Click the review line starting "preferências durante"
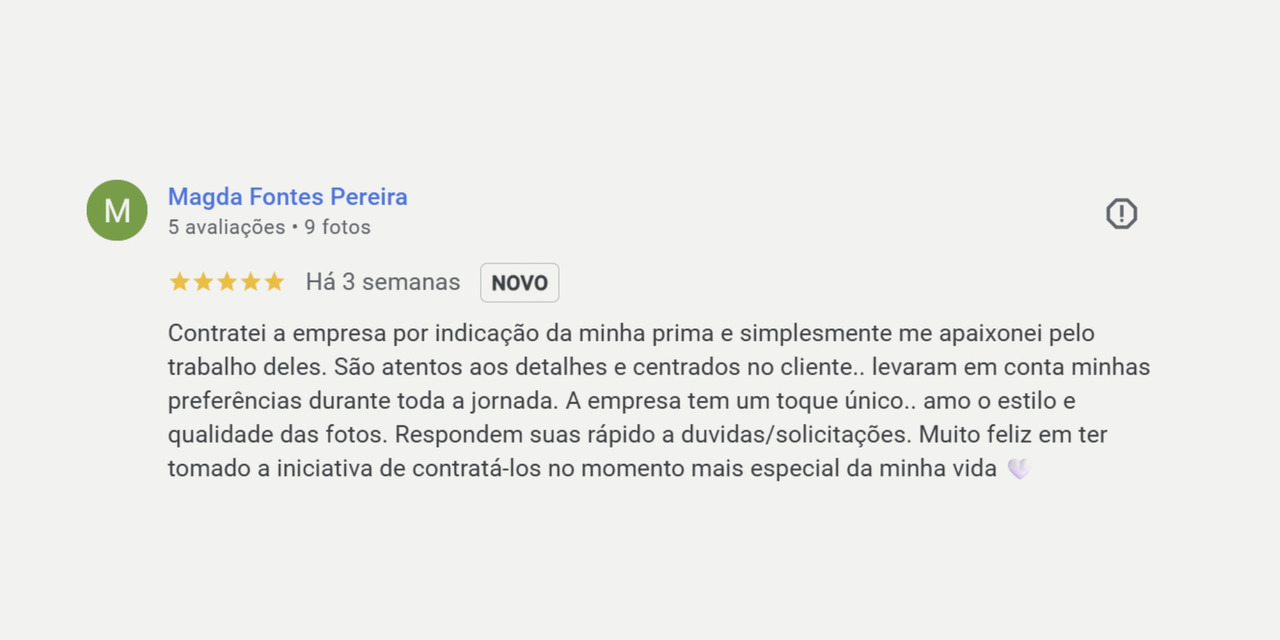Screen dimensions: 1280x640 click(621, 401)
